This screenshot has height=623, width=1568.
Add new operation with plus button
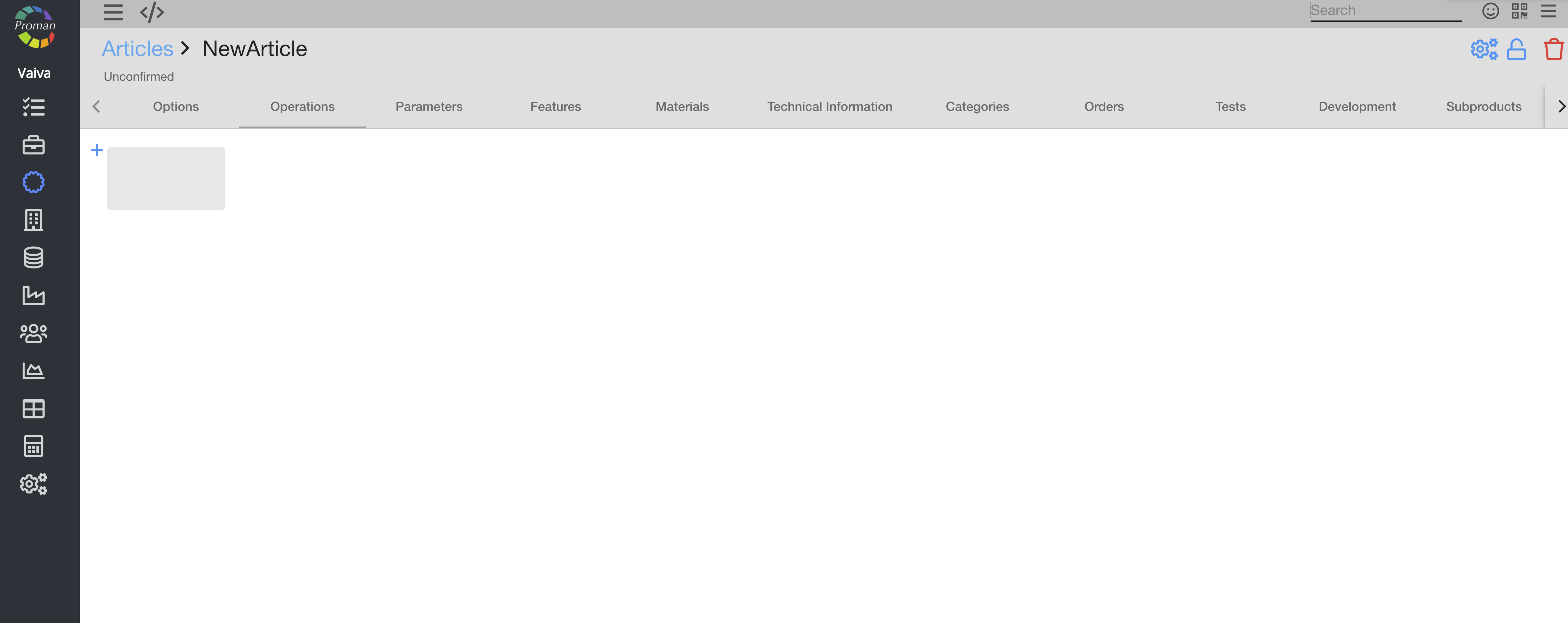coord(97,150)
